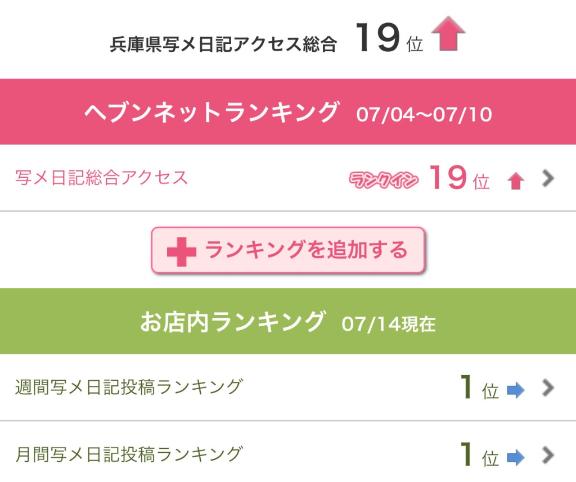Tap the ランキングを追加する button
The image size is (576, 482).
[288, 251]
